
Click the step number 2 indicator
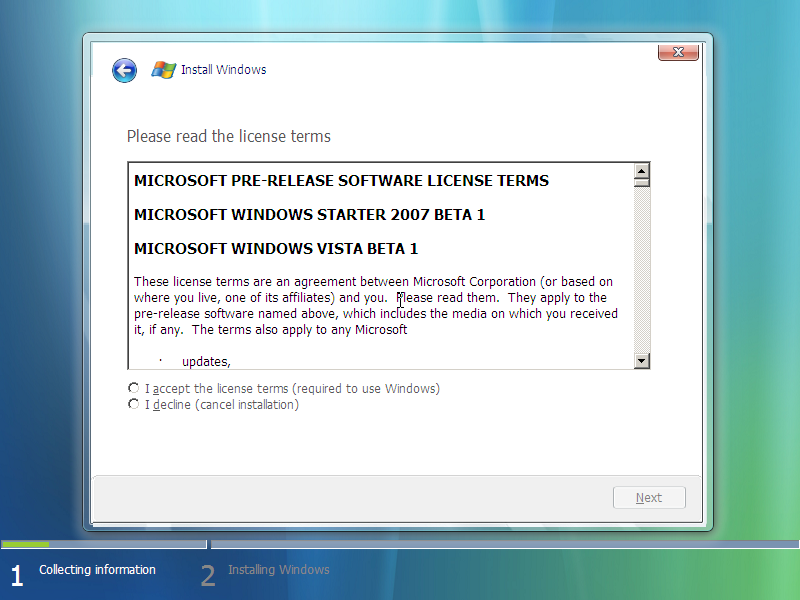(x=208, y=576)
